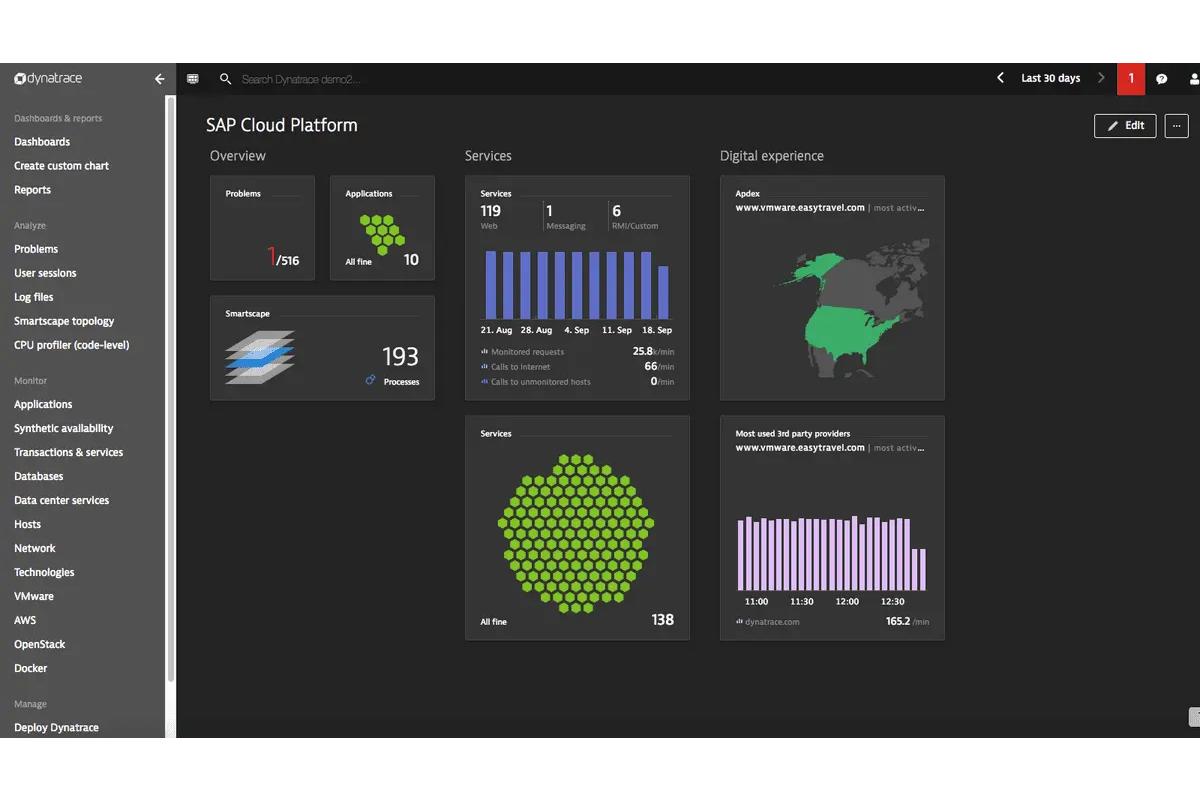The height and width of the screenshot is (800, 1200).
Task: Click the Applications tile count 10
Action: (x=411, y=260)
